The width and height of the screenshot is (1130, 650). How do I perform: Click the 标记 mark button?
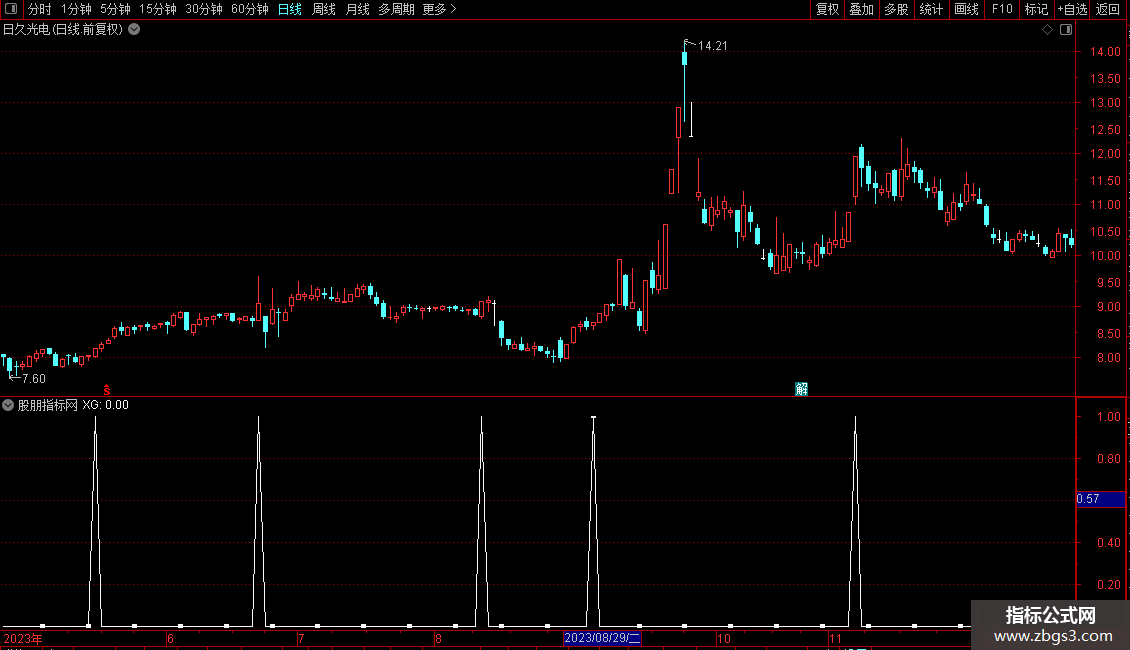(x=1036, y=9)
